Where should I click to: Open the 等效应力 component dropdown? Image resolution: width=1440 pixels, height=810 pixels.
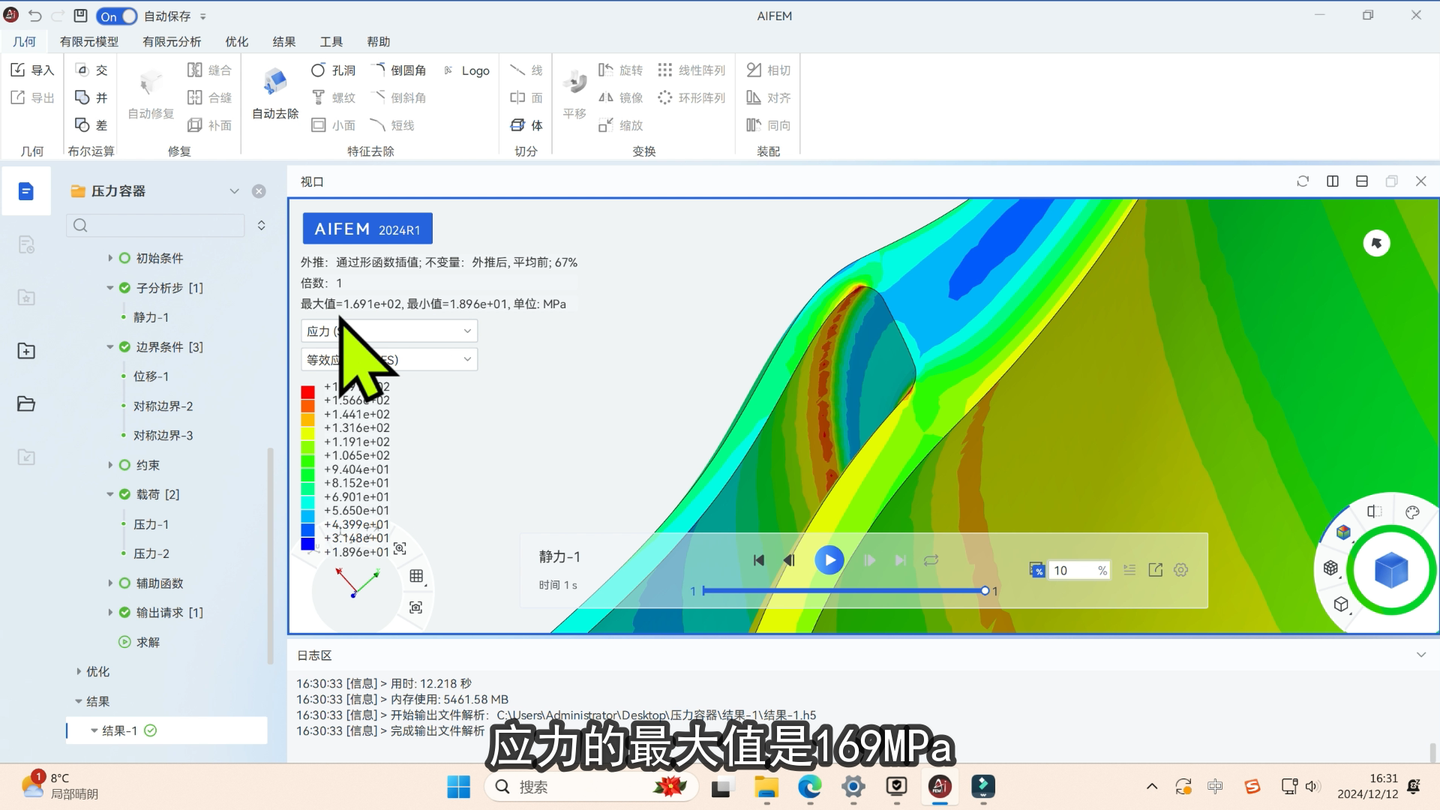click(389, 359)
